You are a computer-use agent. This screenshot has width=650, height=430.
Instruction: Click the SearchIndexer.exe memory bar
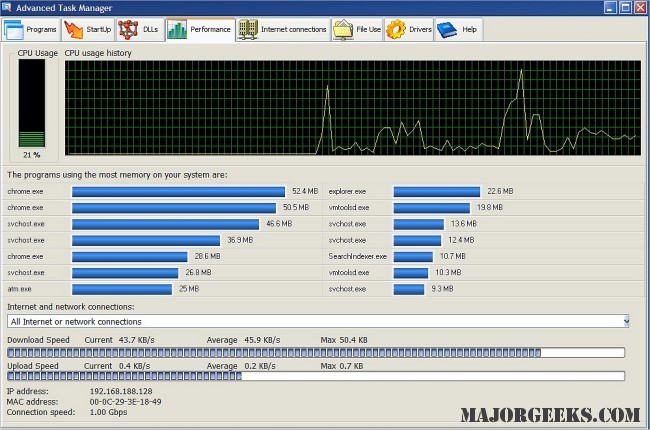pos(413,257)
